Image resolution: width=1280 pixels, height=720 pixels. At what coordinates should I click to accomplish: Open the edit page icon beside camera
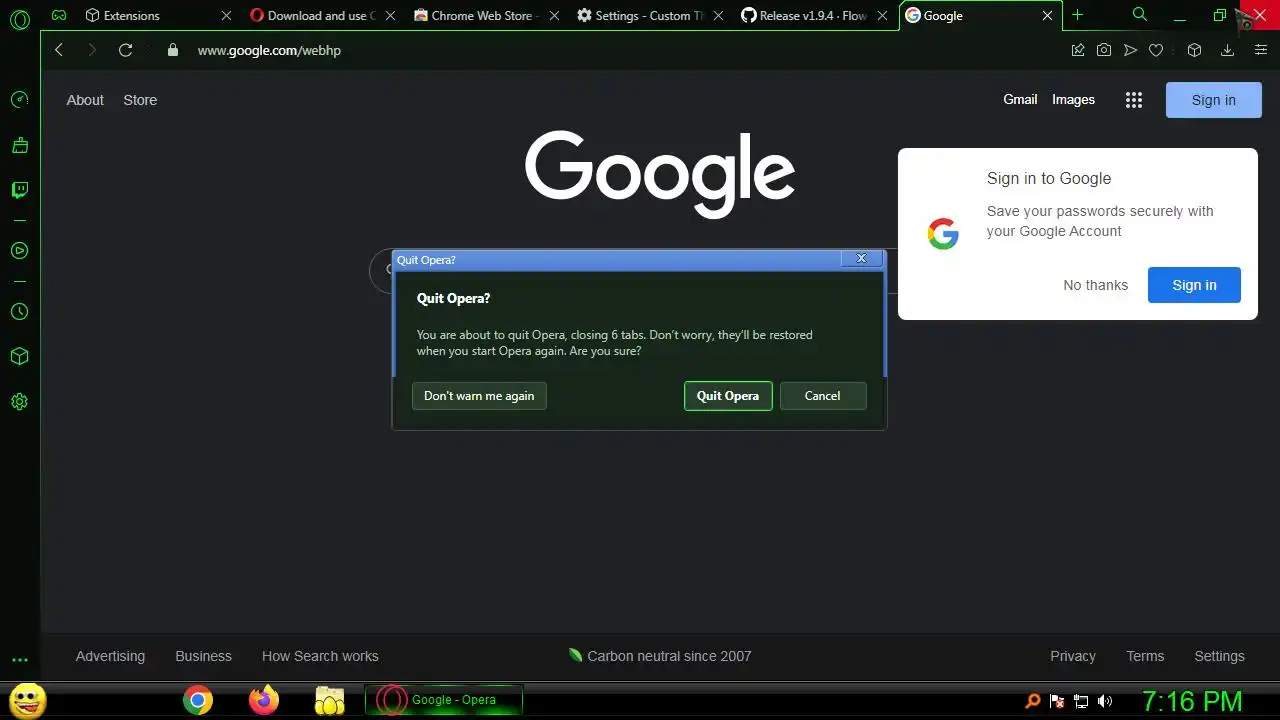coord(1078,50)
